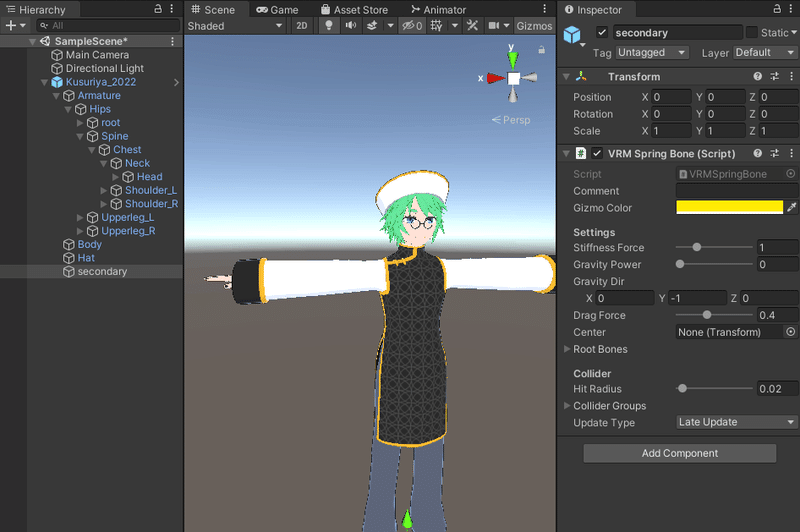The height and width of the screenshot is (532, 800).
Task: Open VRM Spring Bone help icon
Action: [758, 153]
